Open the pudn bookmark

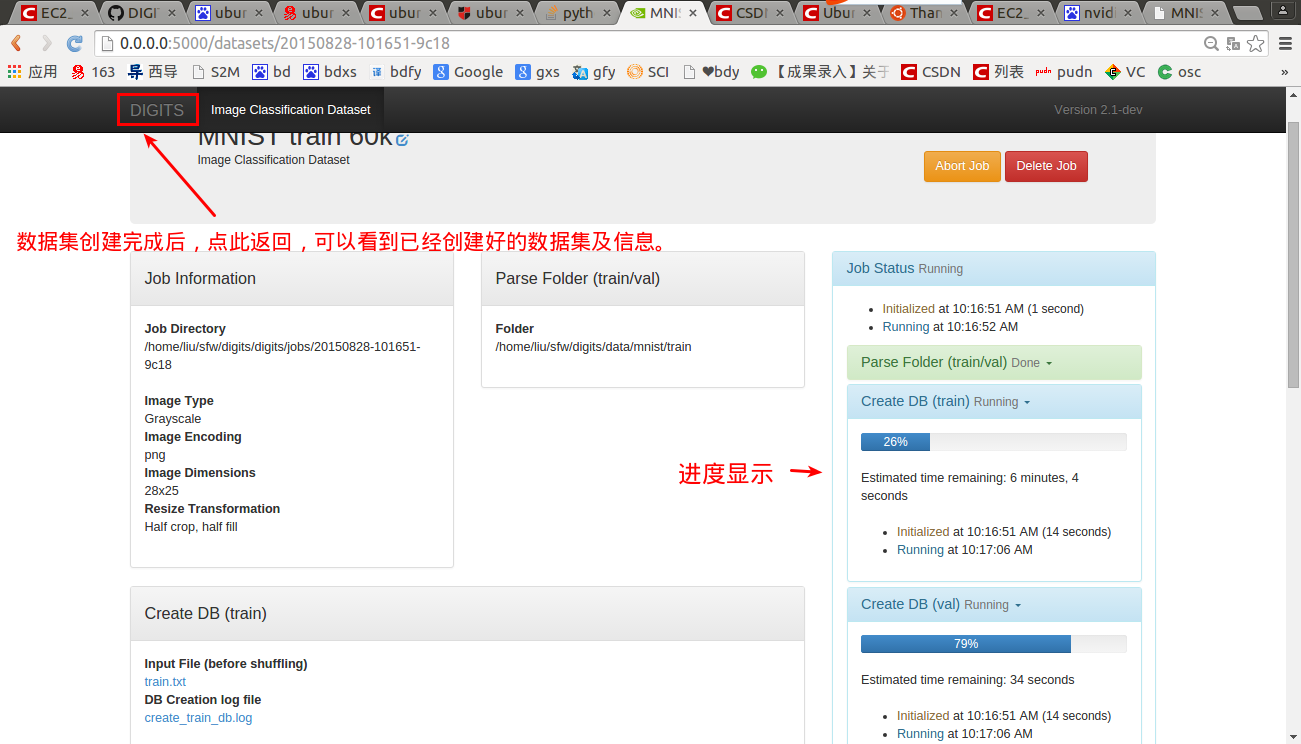[x=1064, y=72]
